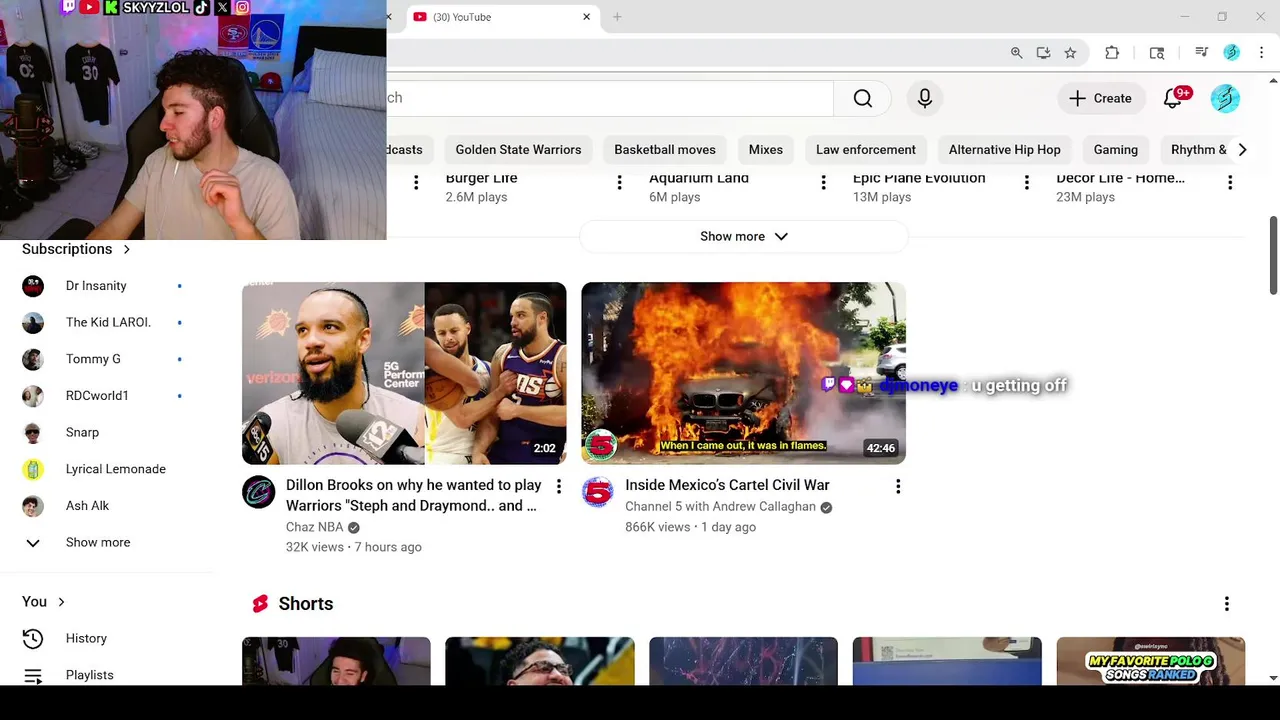
Task: Click install app icon in address bar
Action: [1043, 53]
